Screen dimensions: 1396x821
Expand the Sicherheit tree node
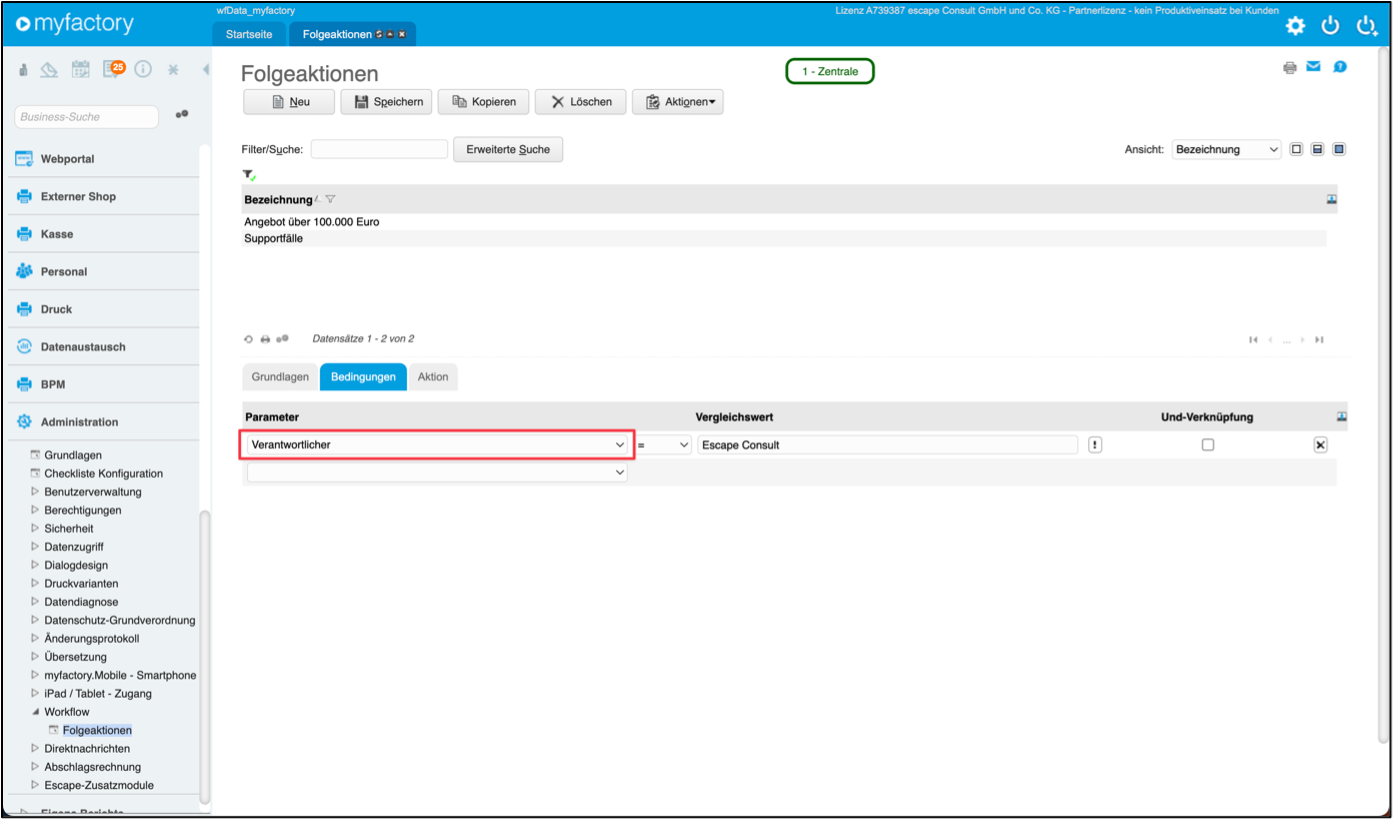36,528
